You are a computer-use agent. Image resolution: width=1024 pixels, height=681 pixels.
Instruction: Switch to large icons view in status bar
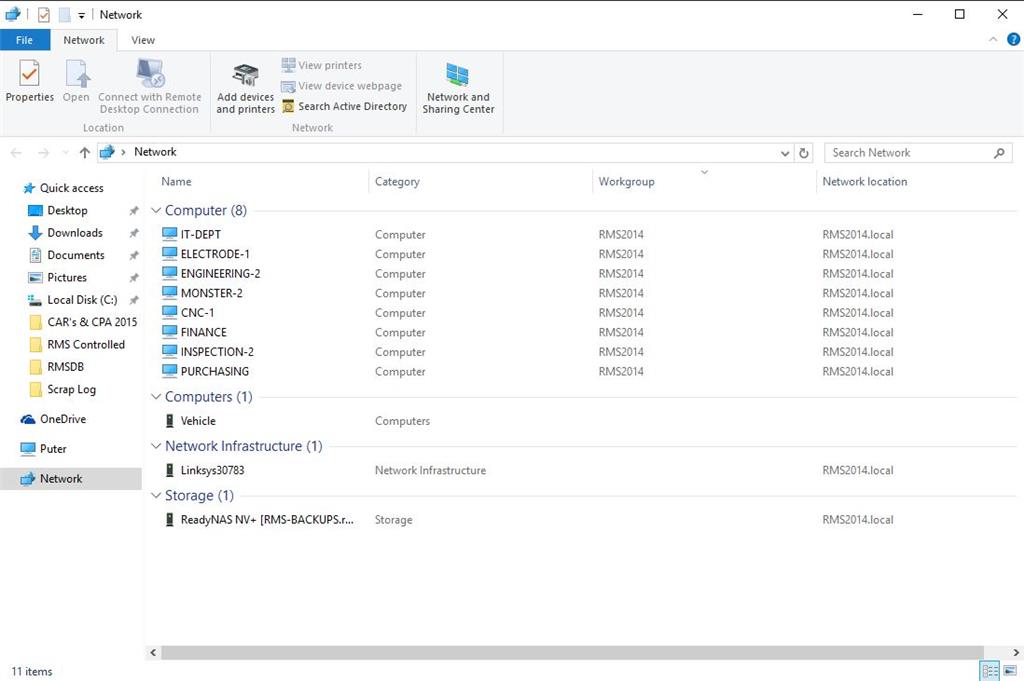[x=1010, y=671]
